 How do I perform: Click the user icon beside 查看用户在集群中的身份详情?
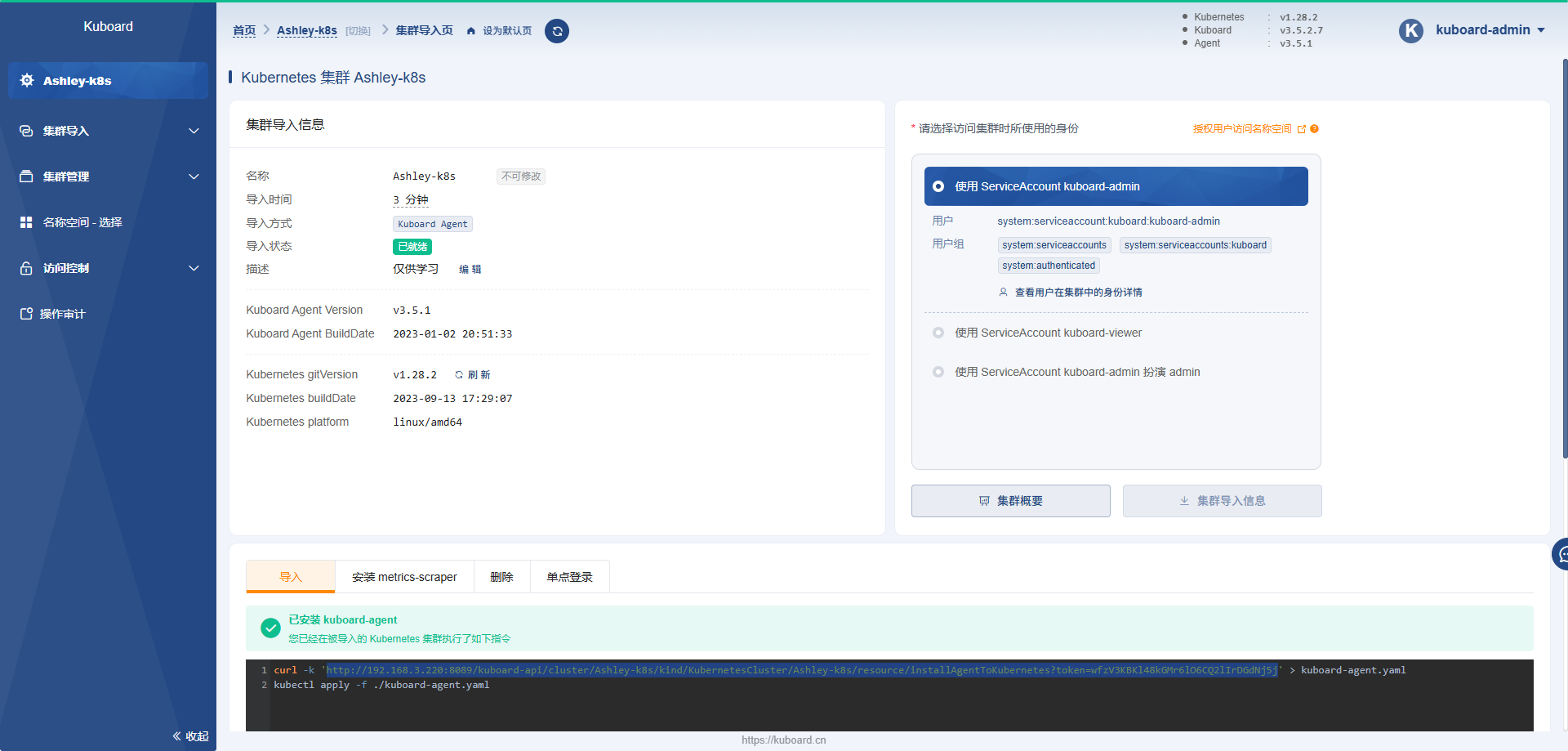point(1004,293)
